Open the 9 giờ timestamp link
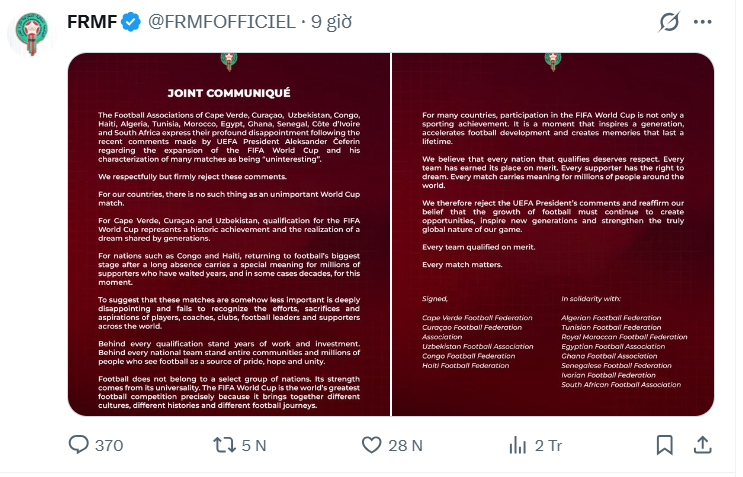Viewport: 743px width, 477px height. tap(331, 22)
